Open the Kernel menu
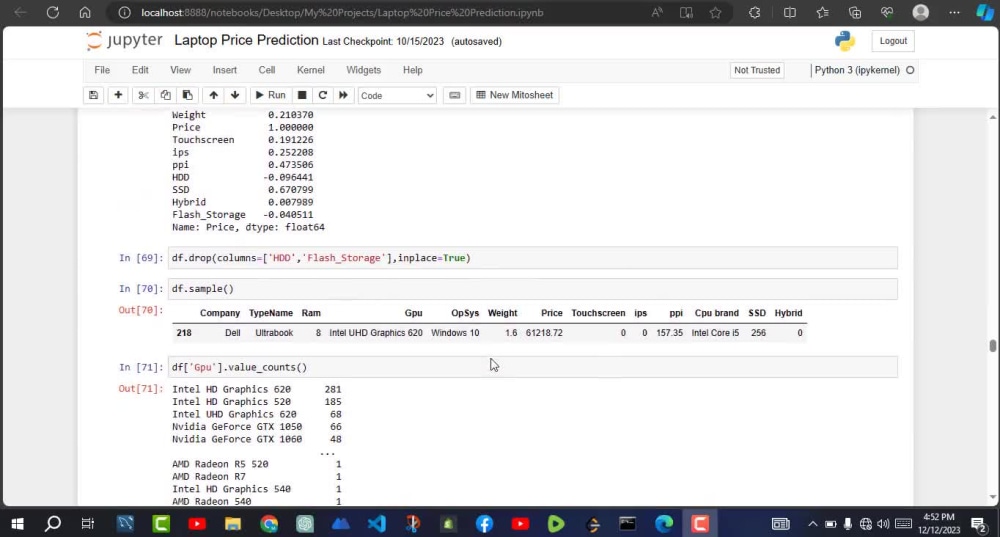 coord(311,70)
